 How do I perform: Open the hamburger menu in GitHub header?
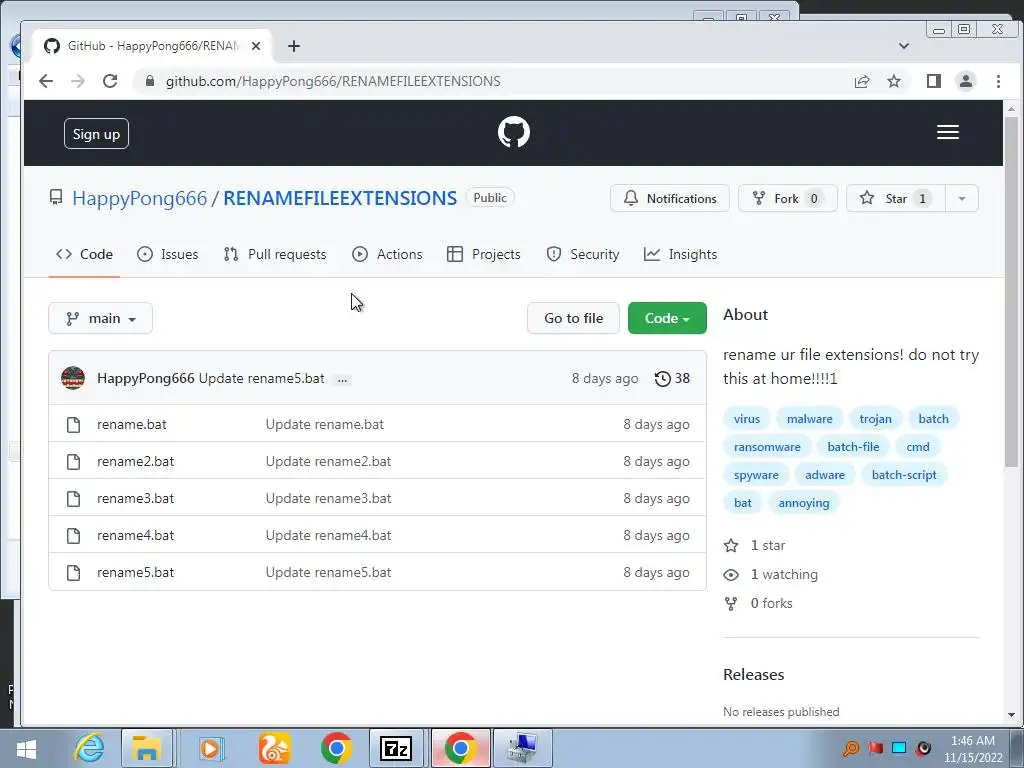pyautogui.click(x=948, y=133)
